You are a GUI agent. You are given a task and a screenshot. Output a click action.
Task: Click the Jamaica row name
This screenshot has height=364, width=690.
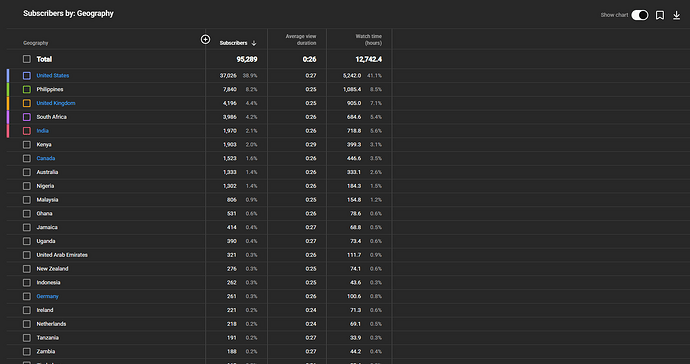point(47,227)
